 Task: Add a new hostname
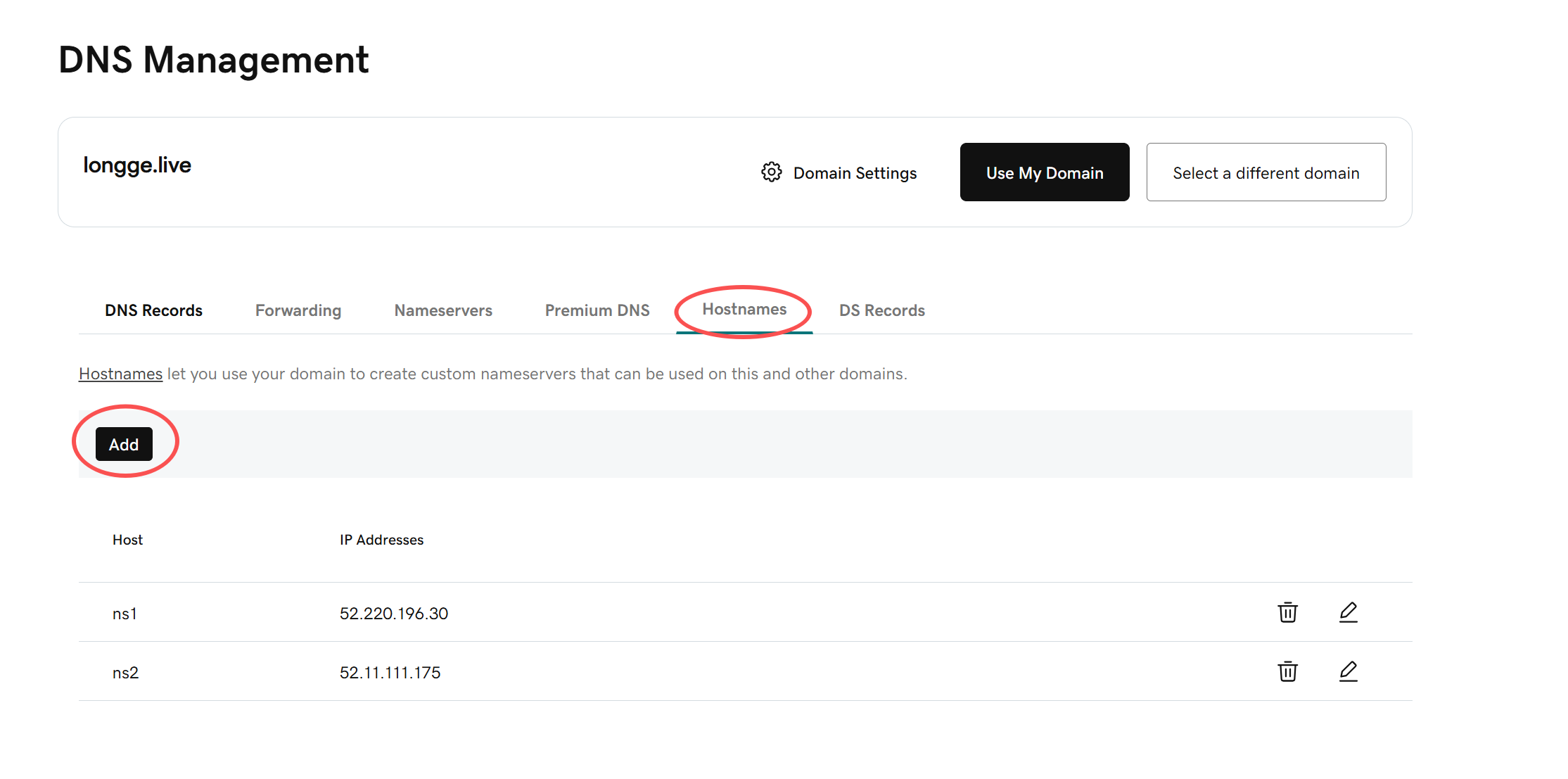[124, 444]
